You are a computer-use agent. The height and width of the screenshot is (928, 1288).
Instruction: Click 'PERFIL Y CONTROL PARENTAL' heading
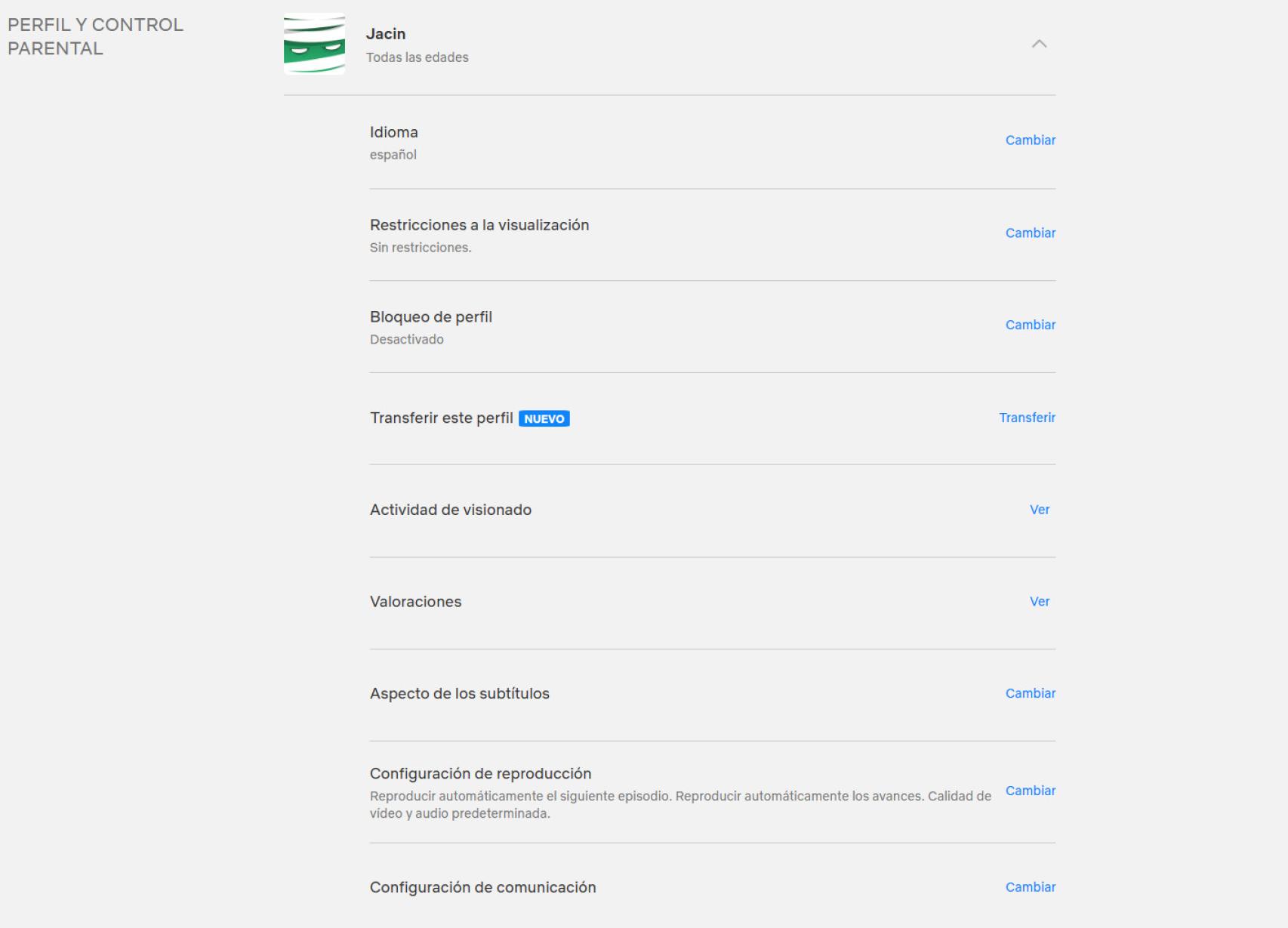click(95, 36)
